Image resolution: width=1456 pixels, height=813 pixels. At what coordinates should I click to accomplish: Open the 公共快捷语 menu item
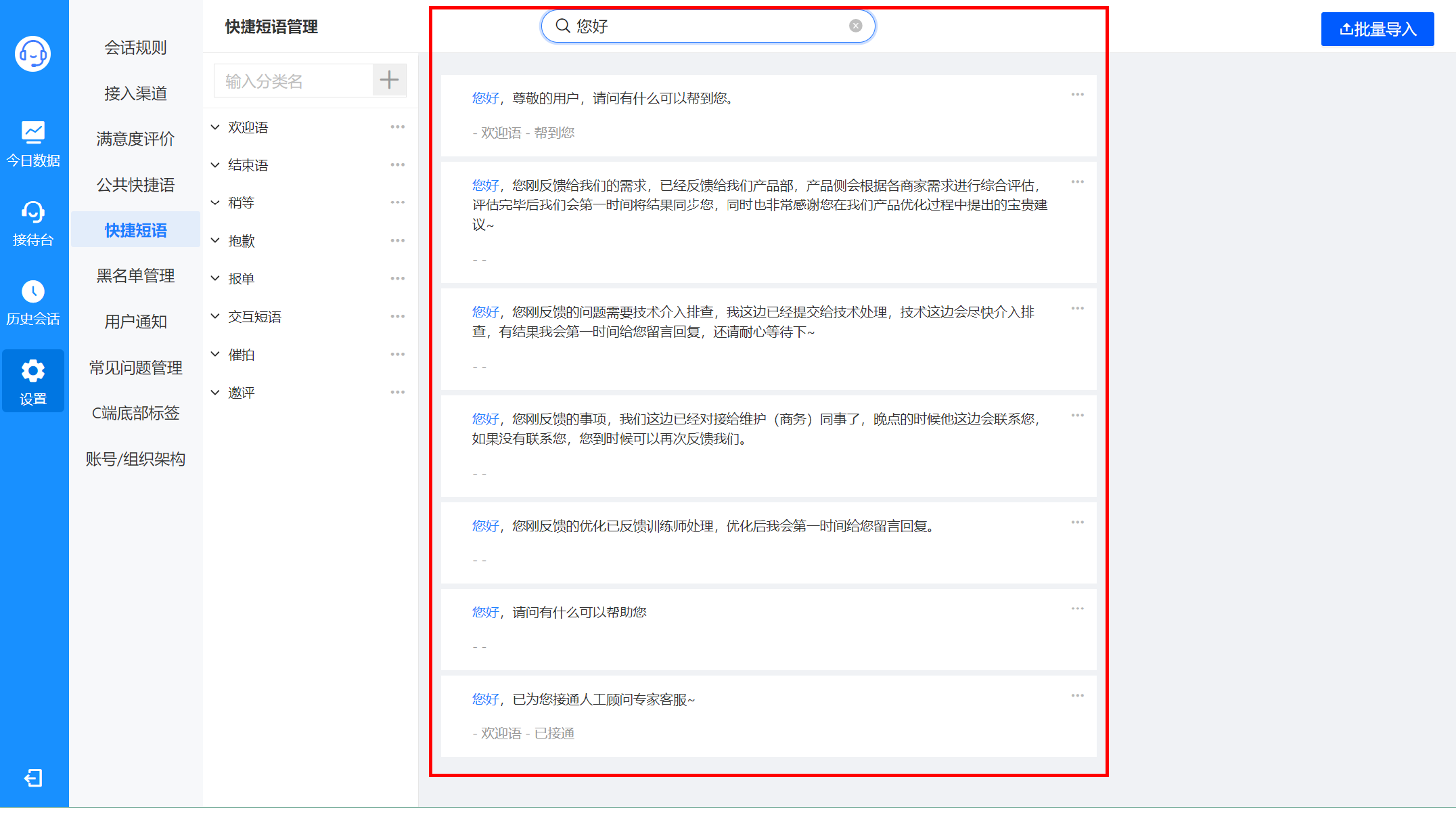135,185
